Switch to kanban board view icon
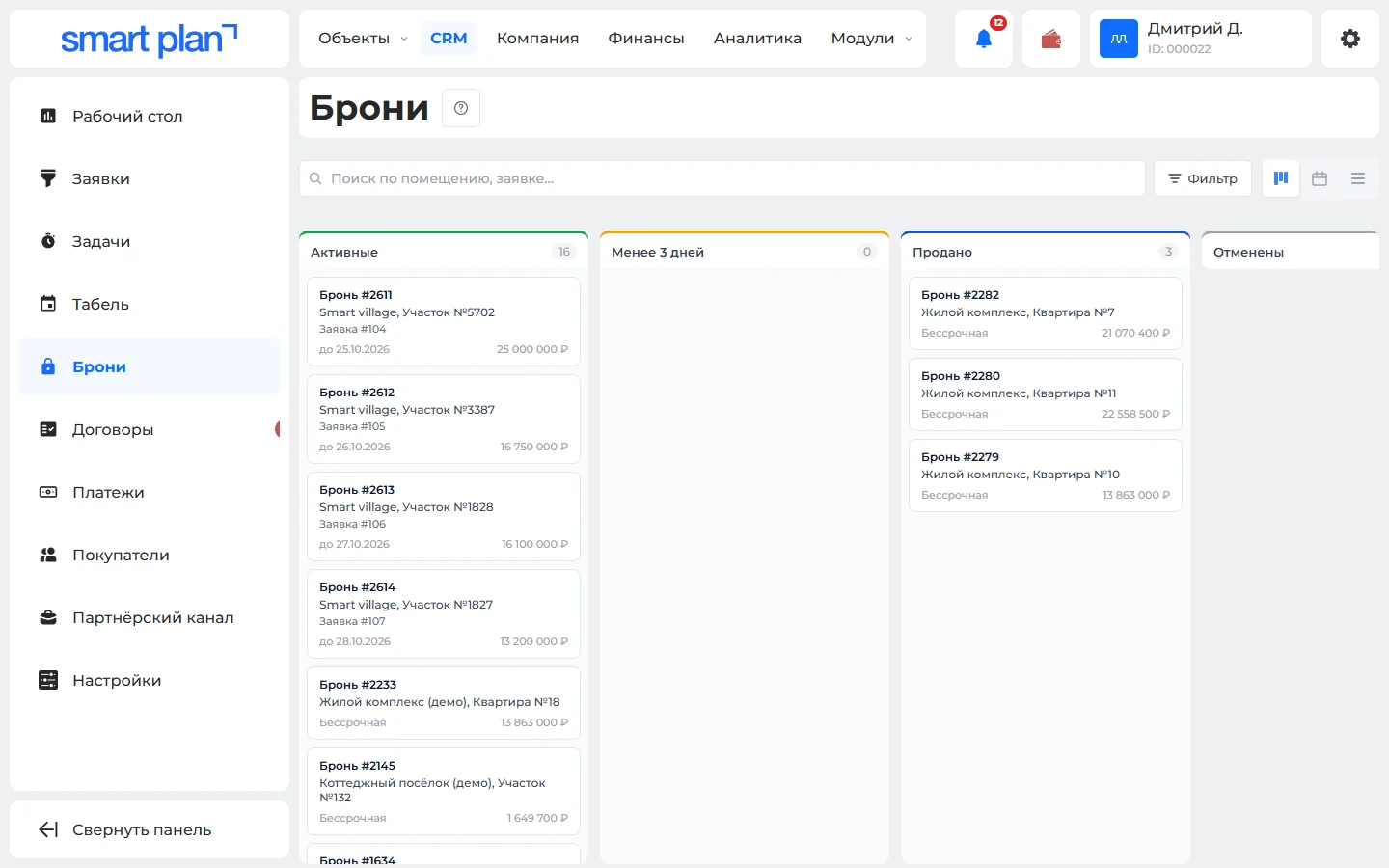 (x=1281, y=178)
